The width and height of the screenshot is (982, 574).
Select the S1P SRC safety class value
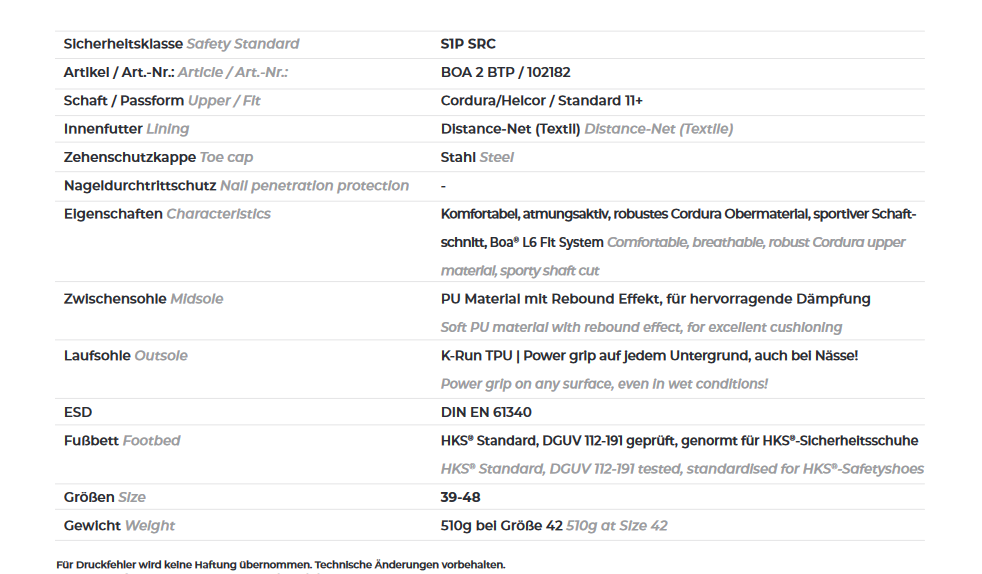point(468,44)
